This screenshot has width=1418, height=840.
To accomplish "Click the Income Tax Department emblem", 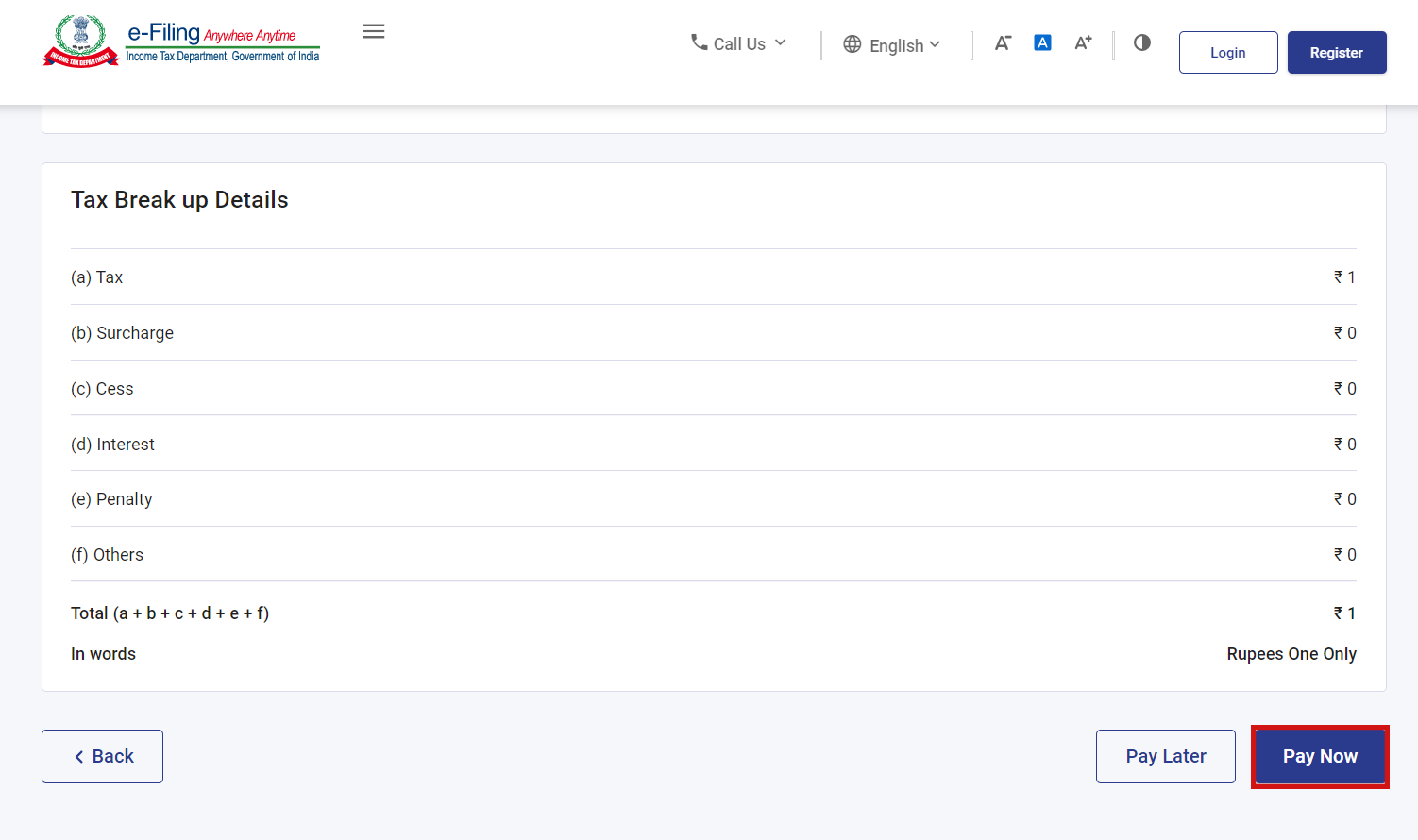I will [80, 42].
